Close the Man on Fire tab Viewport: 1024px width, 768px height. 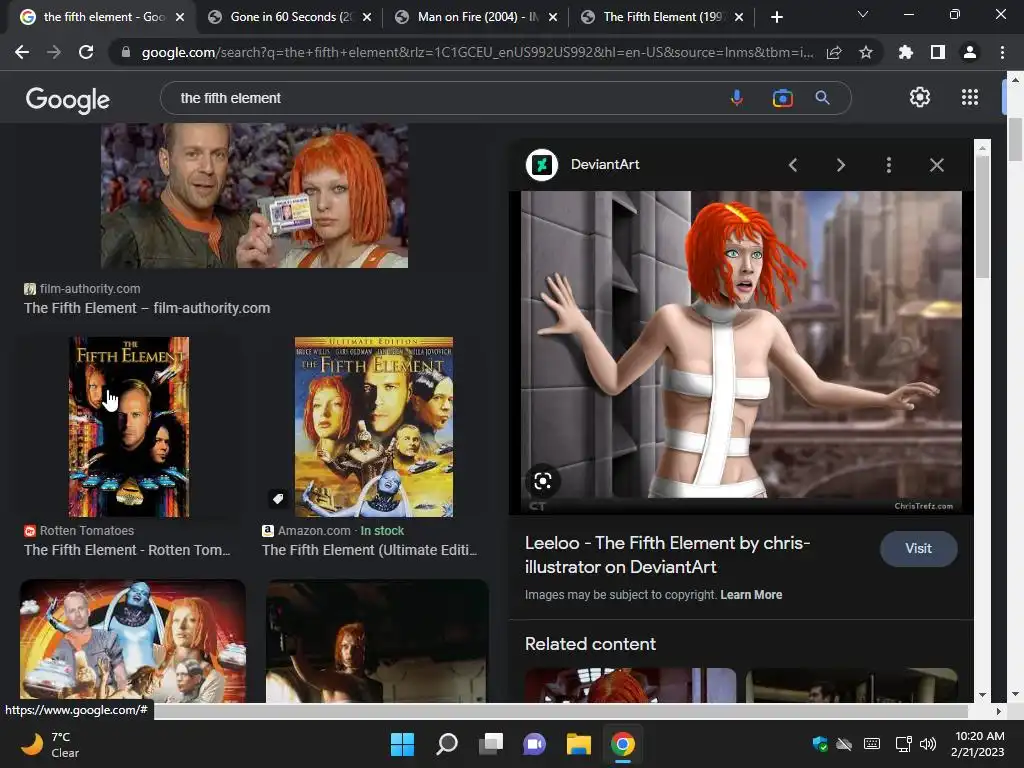pyautogui.click(x=553, y=17)
